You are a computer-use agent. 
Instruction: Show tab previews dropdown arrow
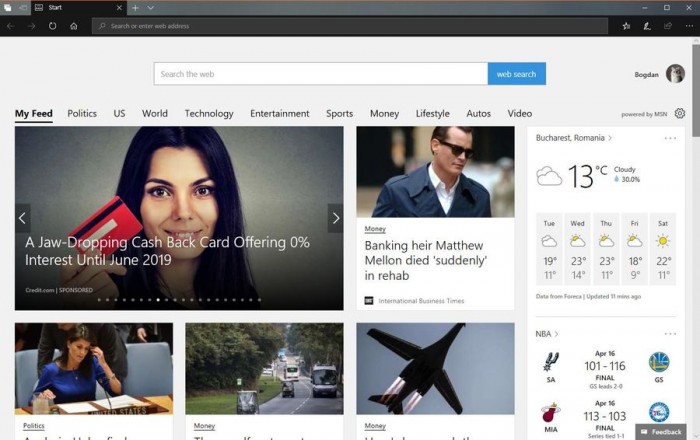[150, 8]
